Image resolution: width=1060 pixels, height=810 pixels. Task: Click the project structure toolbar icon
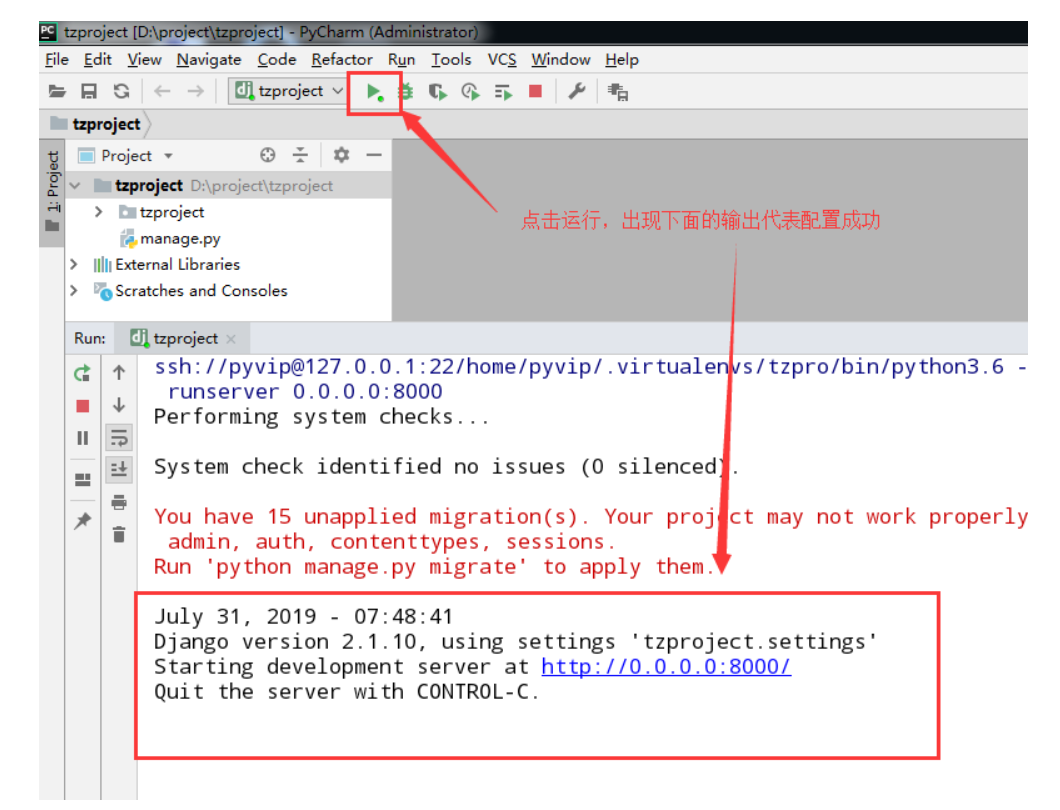pos(617,91)
